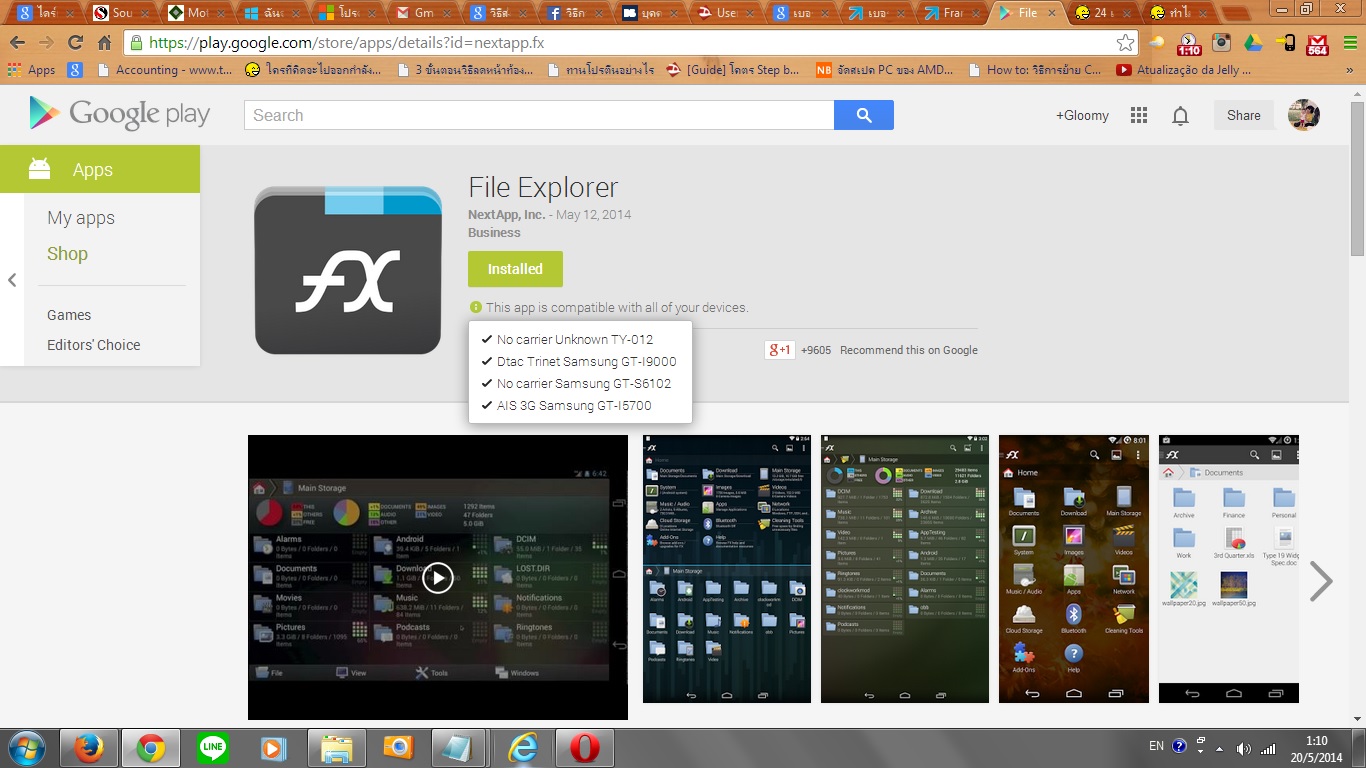Go back to the previous page
This screenshot has height=768, width=1366.
(x=17, y=43)
